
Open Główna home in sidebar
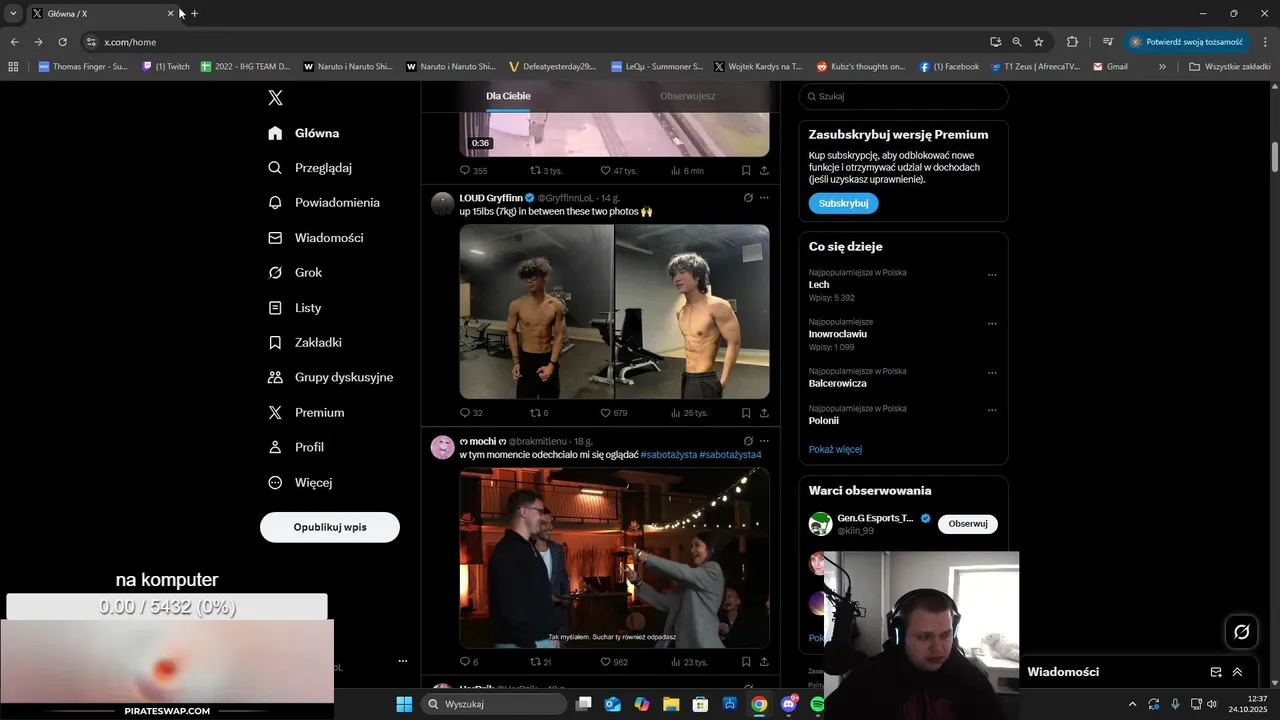pos(304,133)
